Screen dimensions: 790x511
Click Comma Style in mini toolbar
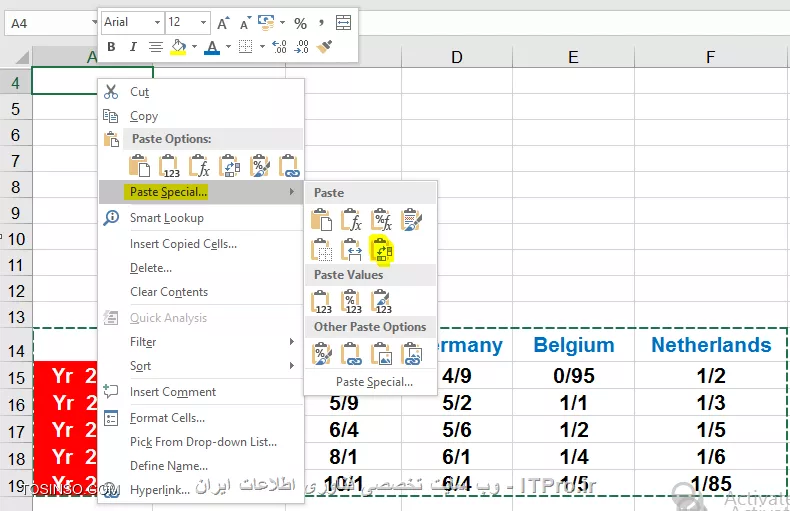point(321,23)
